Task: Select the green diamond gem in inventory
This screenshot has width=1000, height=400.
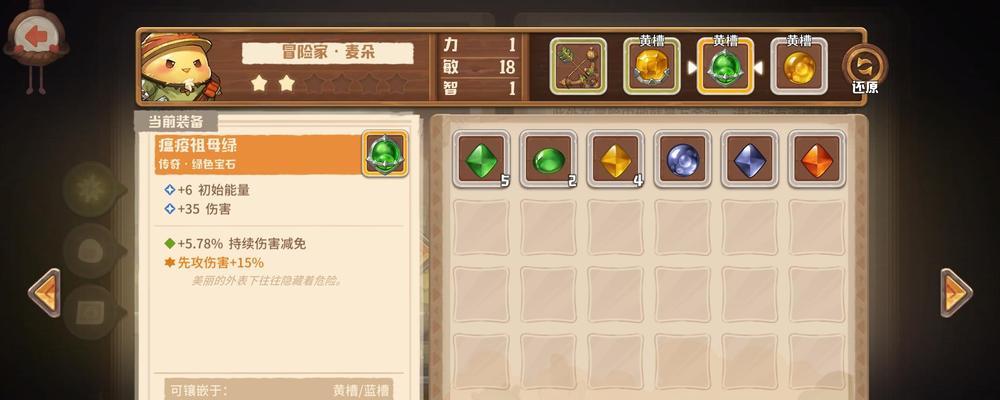Action: 482,159
